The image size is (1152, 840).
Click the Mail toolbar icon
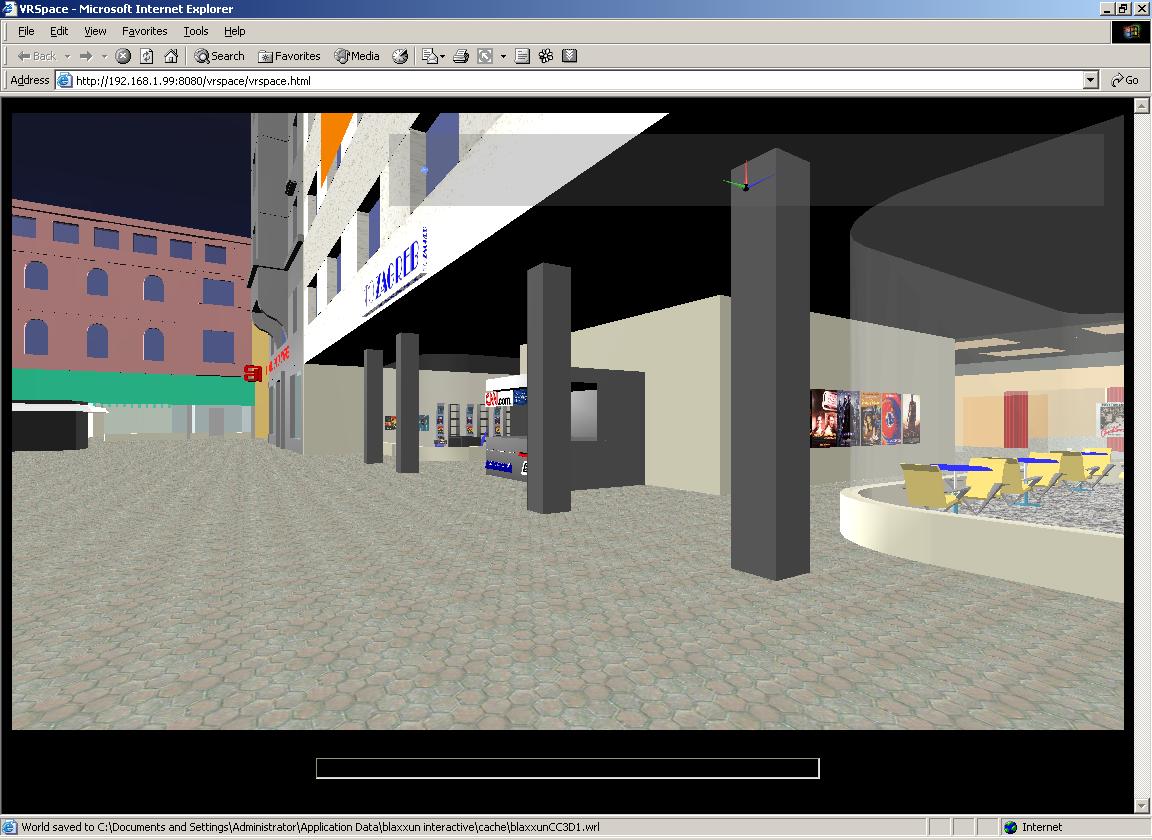[x=429, y=56]
